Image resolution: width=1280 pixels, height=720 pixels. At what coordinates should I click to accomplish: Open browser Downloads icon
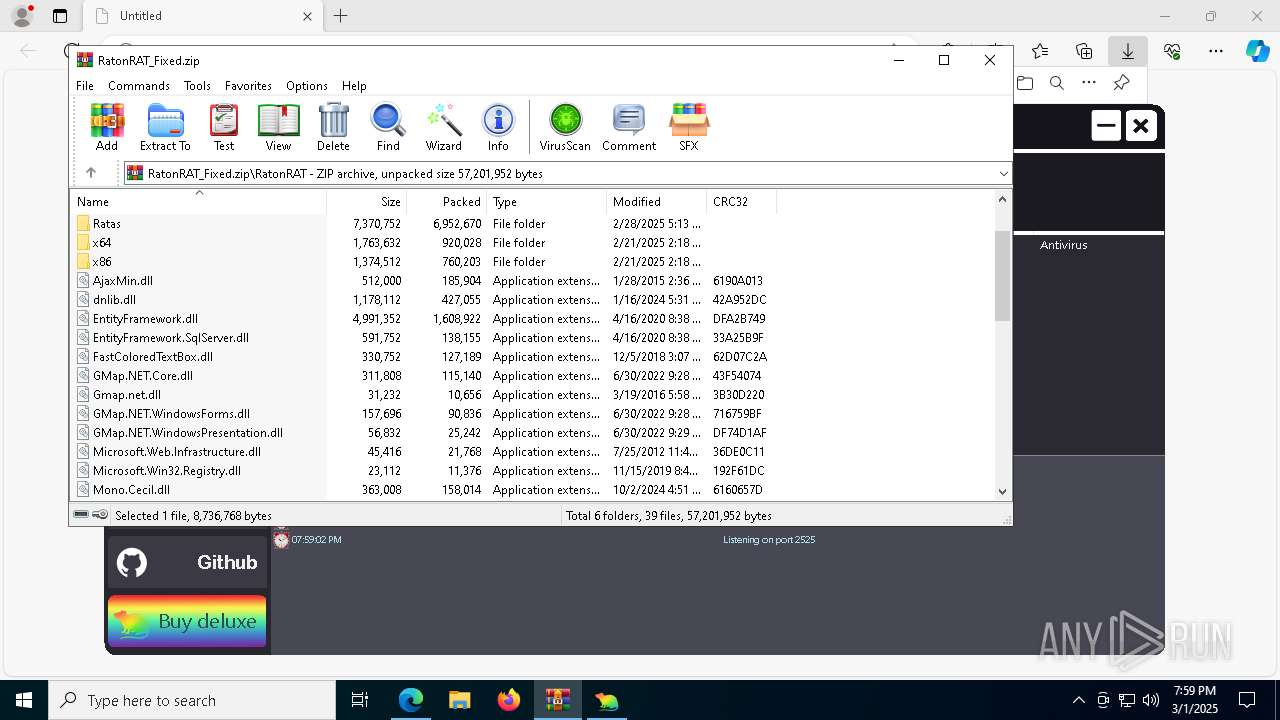pos(1128,51)
